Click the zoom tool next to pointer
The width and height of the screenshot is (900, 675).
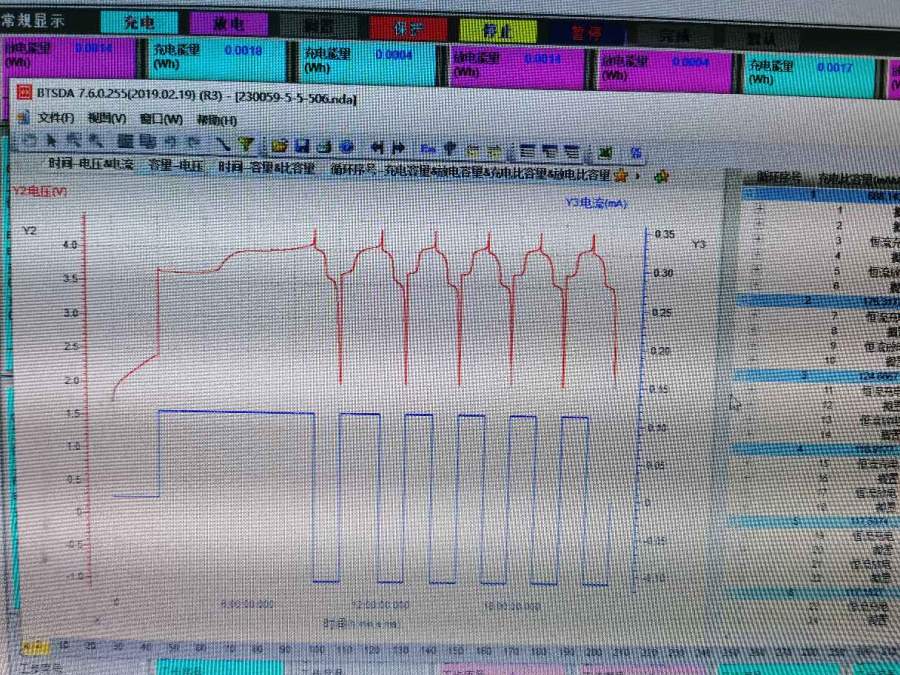(x=73, y=141)
